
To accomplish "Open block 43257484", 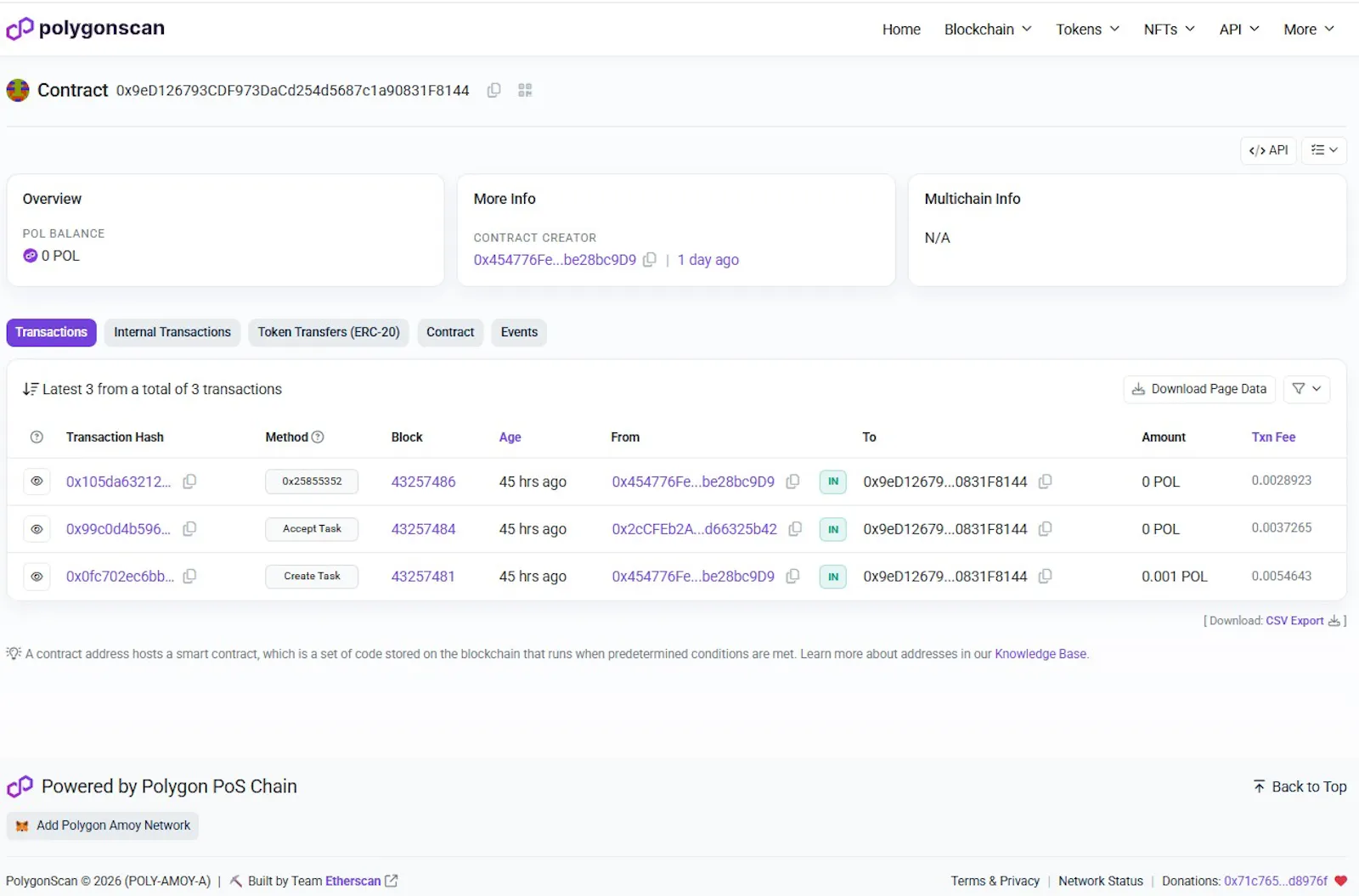I will [x=423, y=529].
